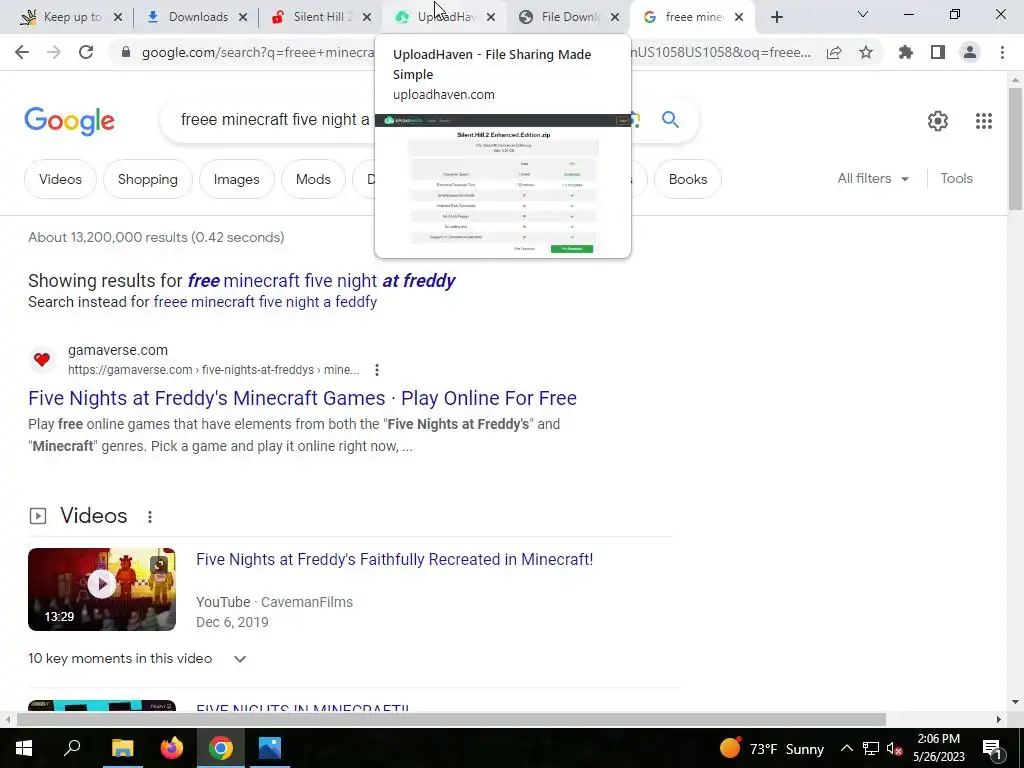Open Five Nights at Freddy's Minecraft Games result
Screen dimensions: 1024x768
(x=302, y=398)
